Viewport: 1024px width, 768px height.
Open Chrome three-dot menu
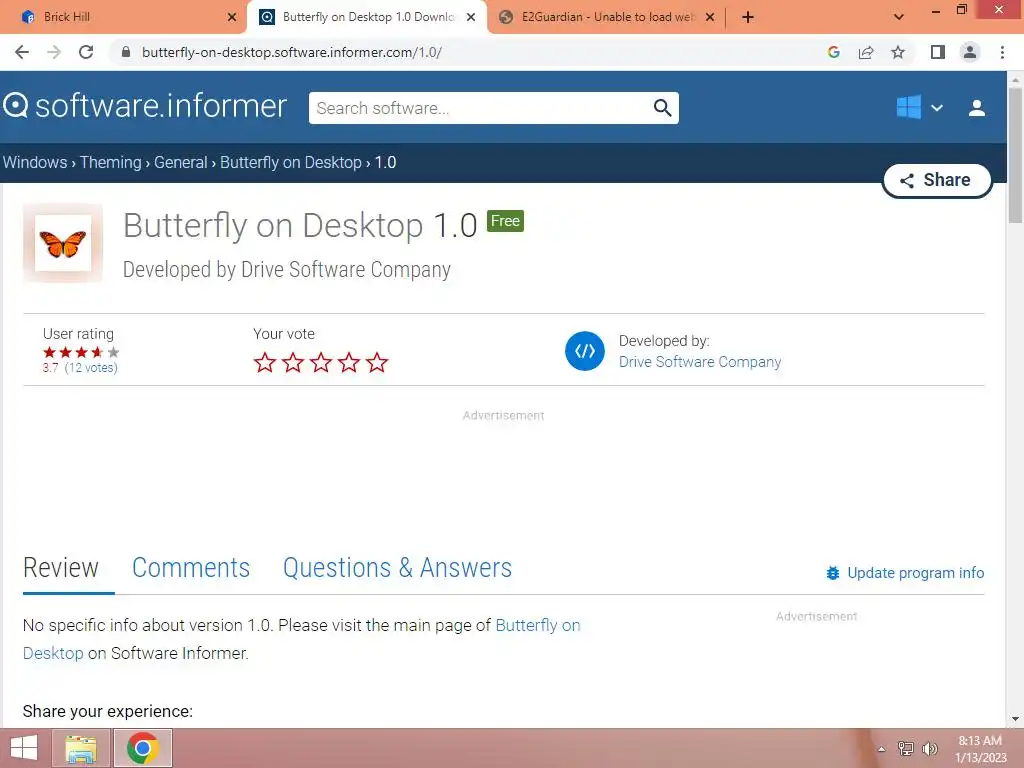coord(1002,52)
